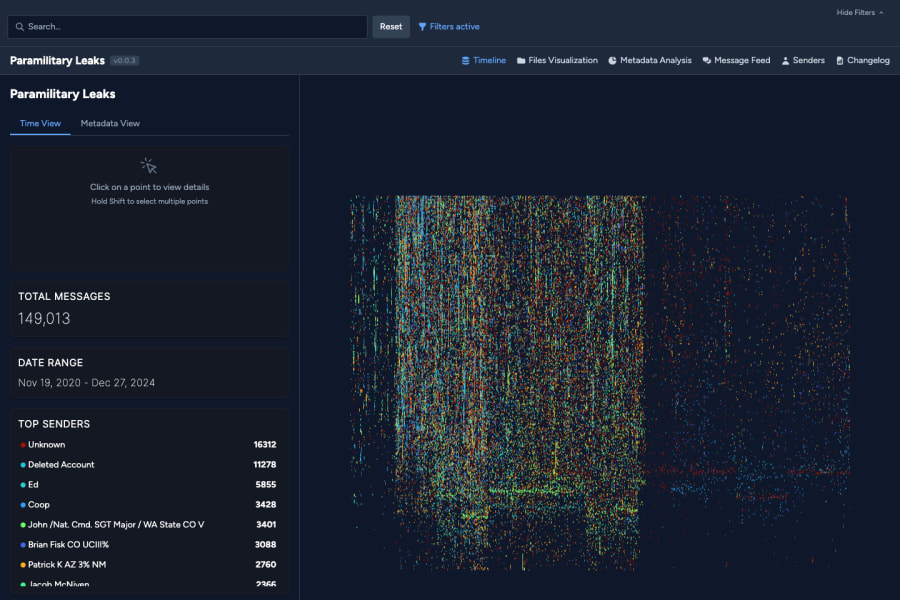Click the Filters active link
This screenshot has height=600, width=900.
[x=449, y=26]
